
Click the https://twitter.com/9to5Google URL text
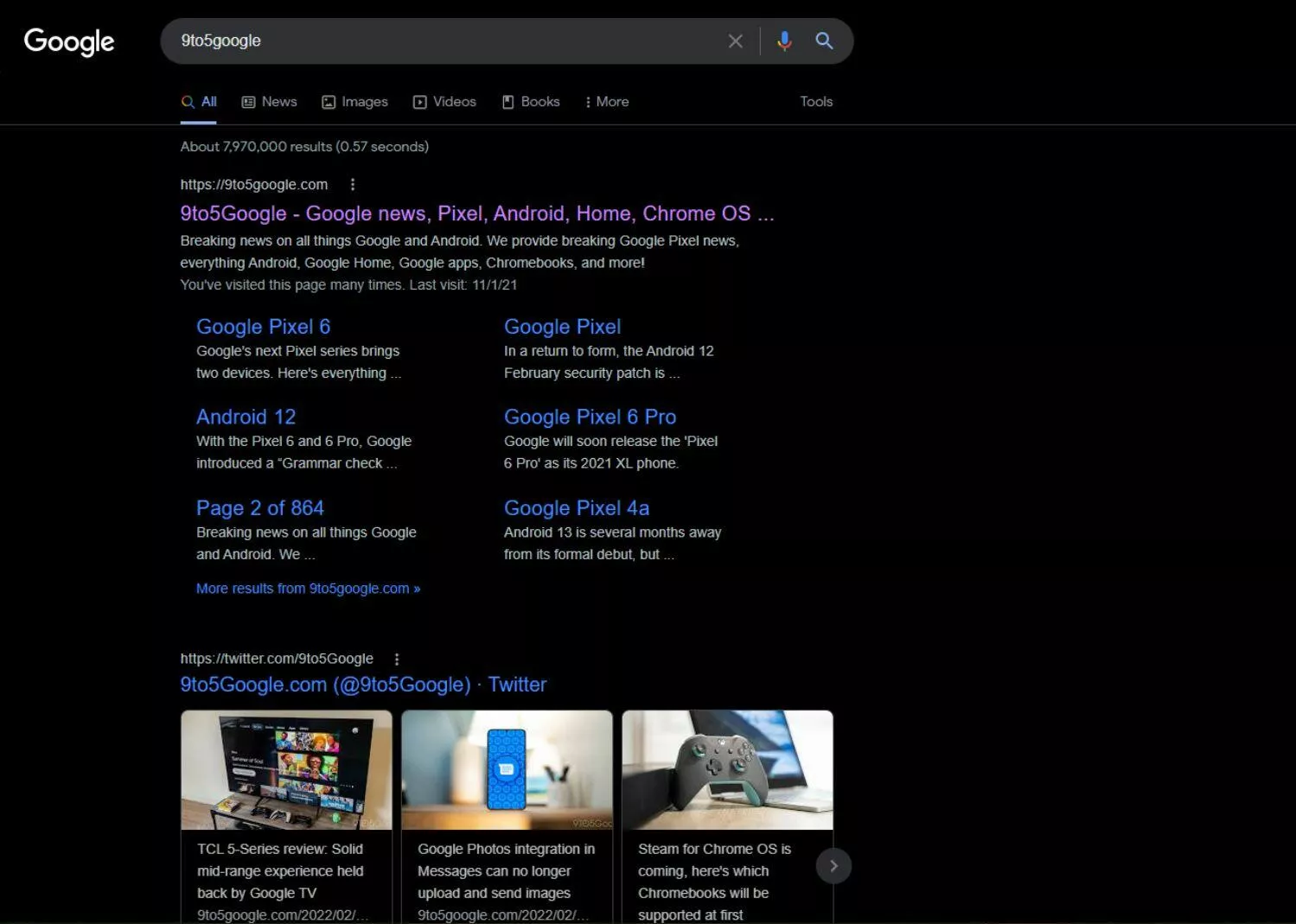click(277, 659)
